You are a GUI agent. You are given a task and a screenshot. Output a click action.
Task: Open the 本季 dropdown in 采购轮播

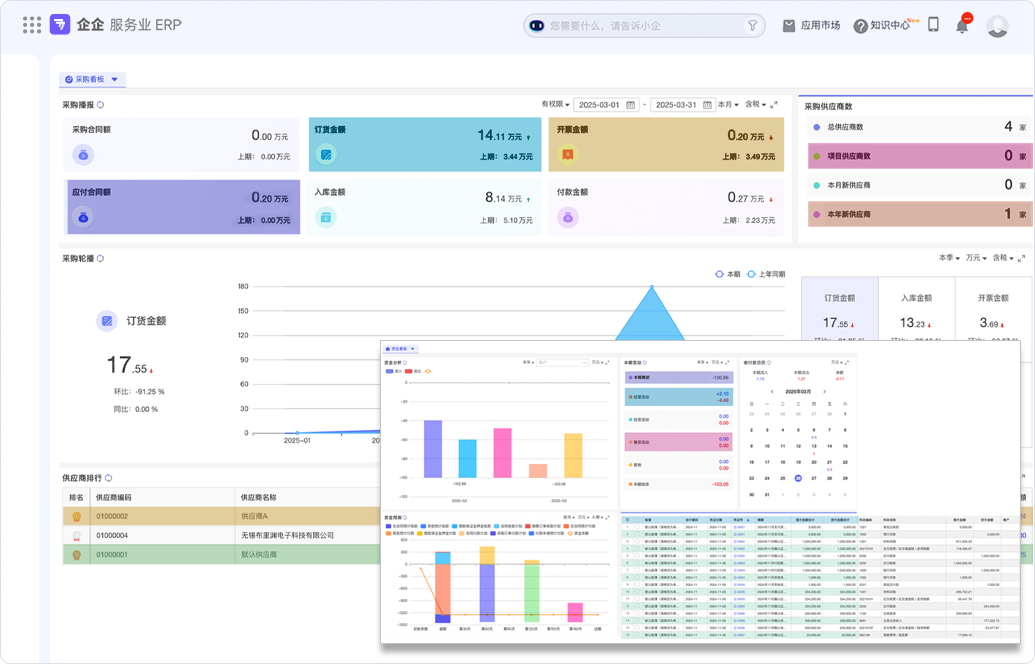pos(949,258)
